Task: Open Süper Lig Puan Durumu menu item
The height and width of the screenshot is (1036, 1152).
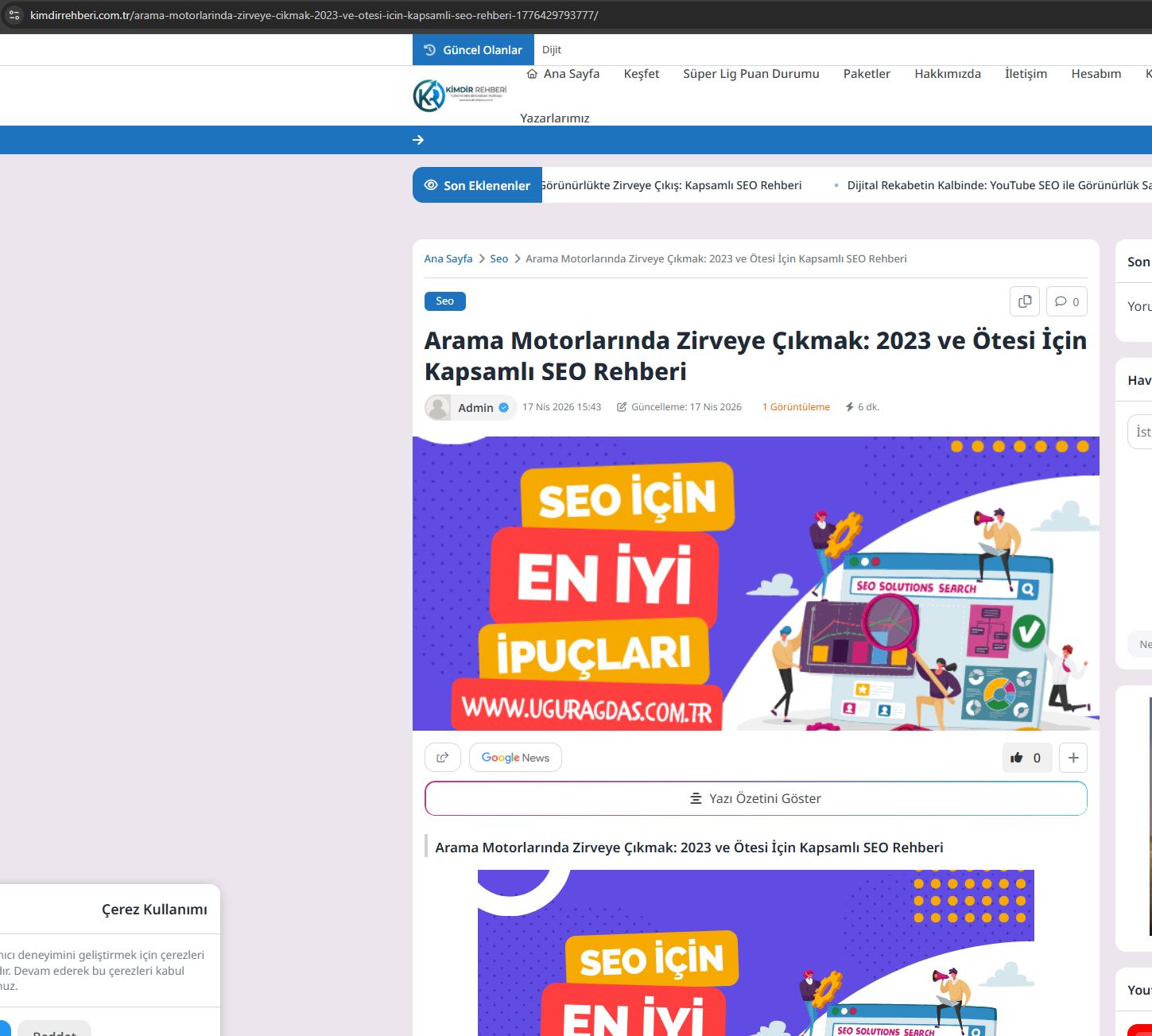Action: (x=751, y=74)
